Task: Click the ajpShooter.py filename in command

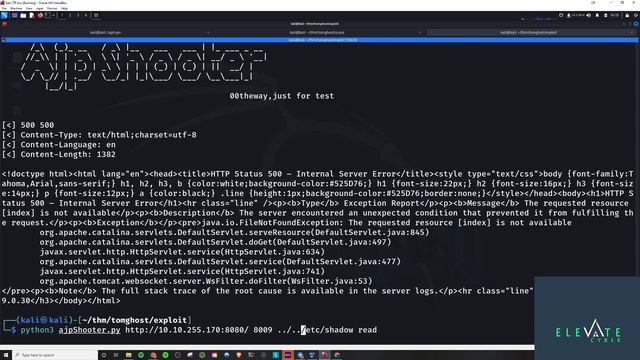Action: [89, 330]
